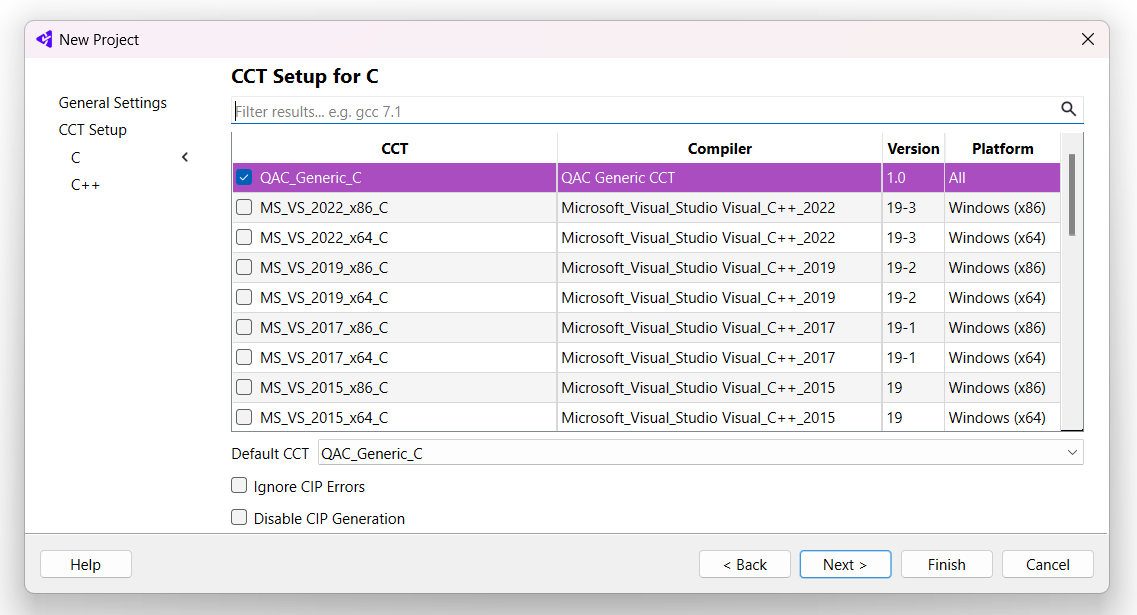This screenshot has height=615, width=1137.
Task: Click version cell of MS_VS_2019_x64_C row
Action: pos(913,297)
